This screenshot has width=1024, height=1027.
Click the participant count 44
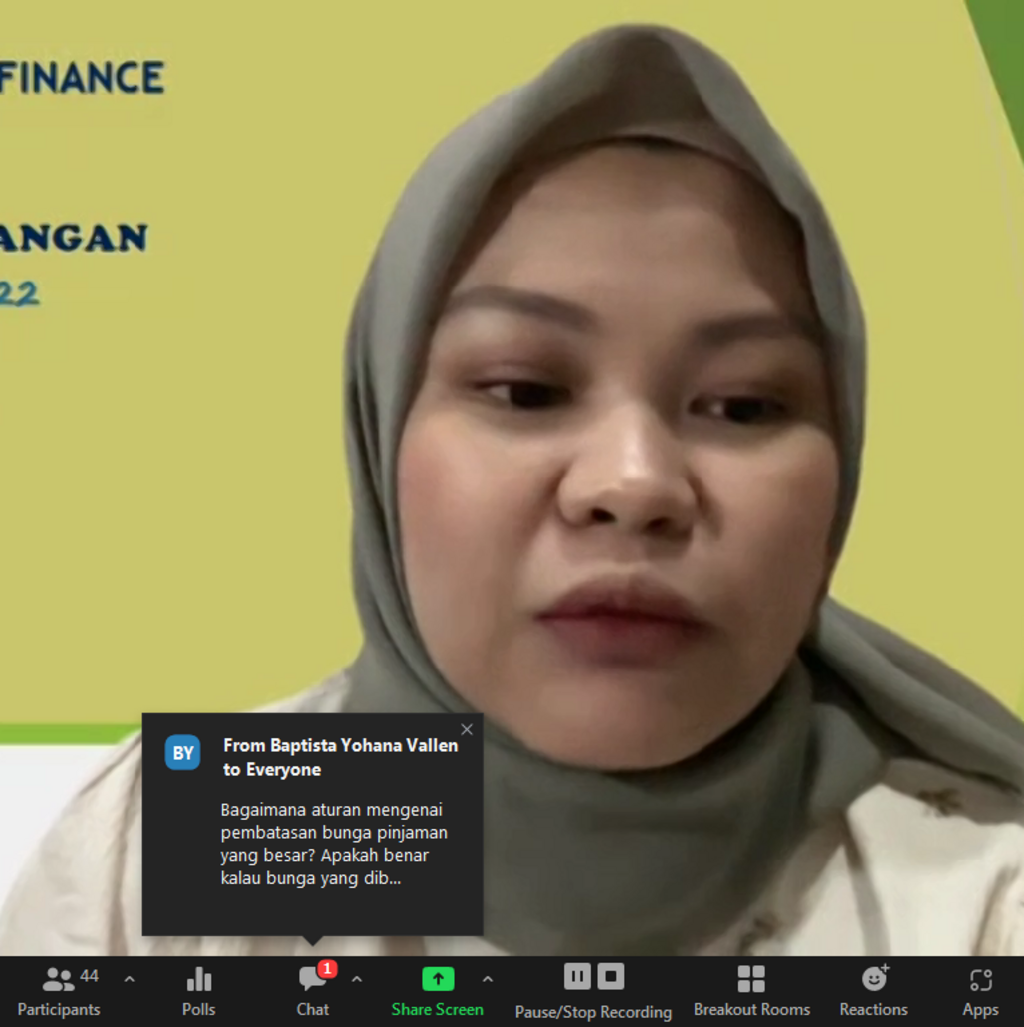89,976
